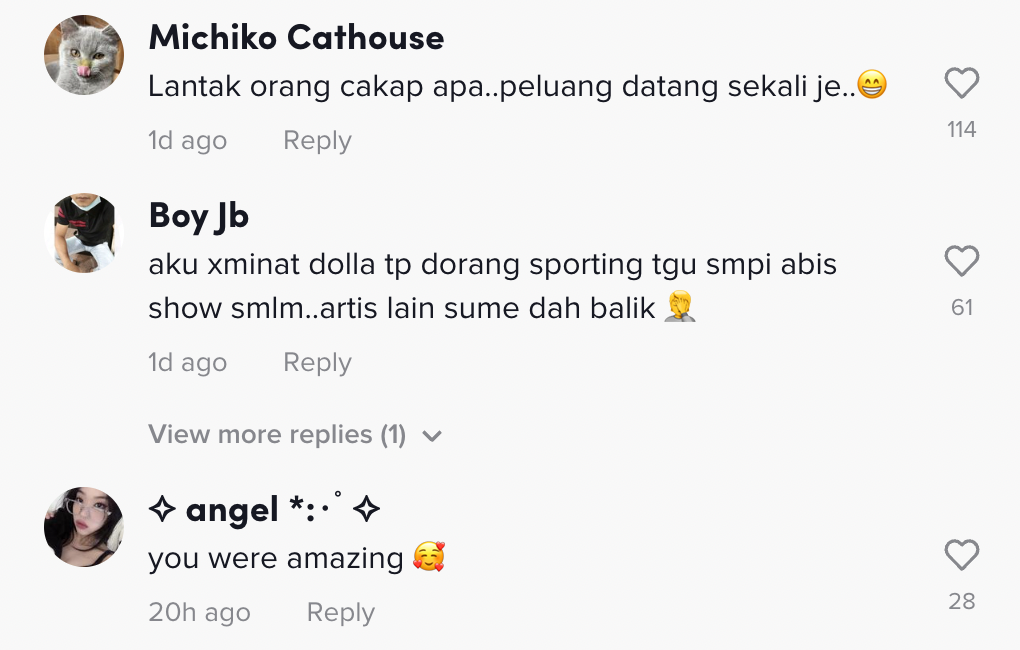1020x650 pixels.
Task: Like angel's "you were amazing" comment
Action: pos(961,555)
